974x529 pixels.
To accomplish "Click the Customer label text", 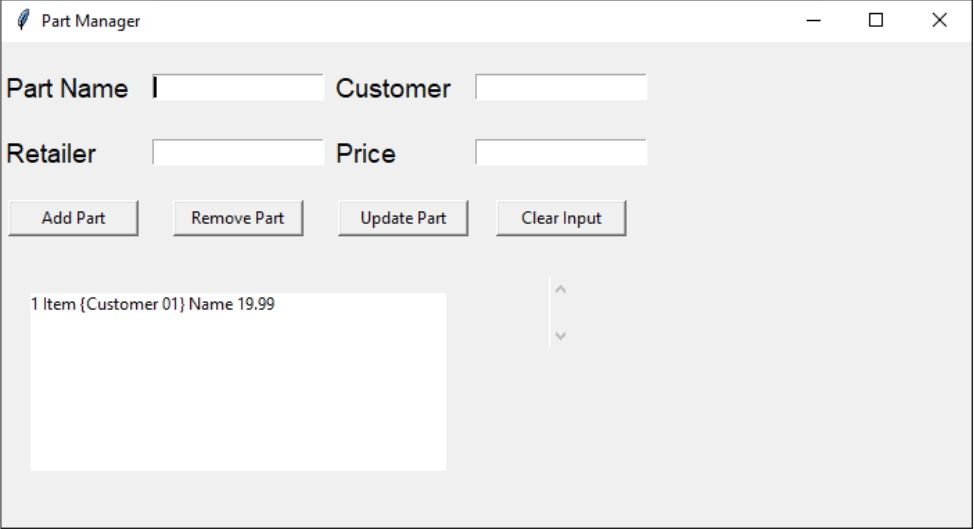I will (393, 88).
